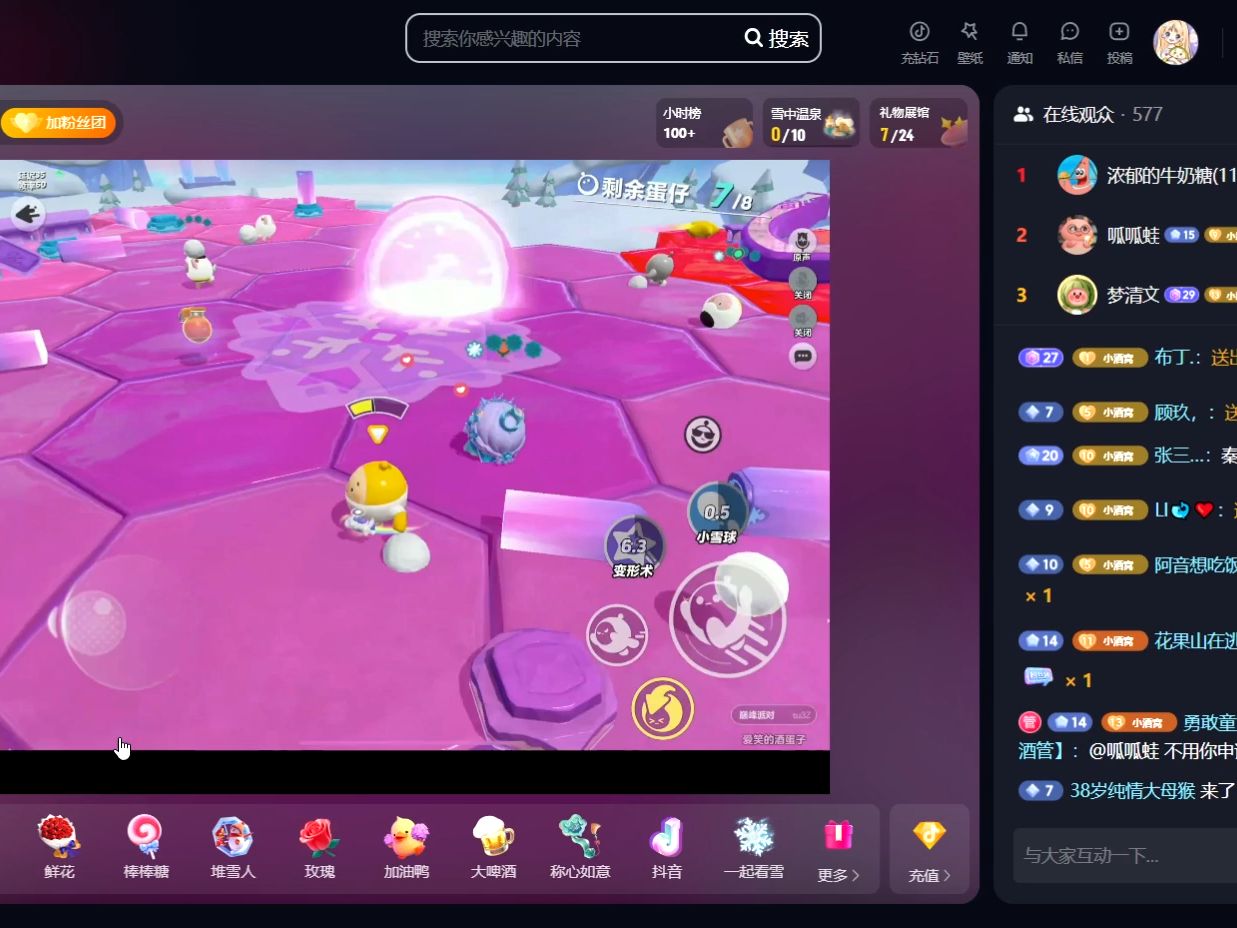Click the 变形术 skill button
This screenshot has height=928, width=1237.
coord(634,547)
